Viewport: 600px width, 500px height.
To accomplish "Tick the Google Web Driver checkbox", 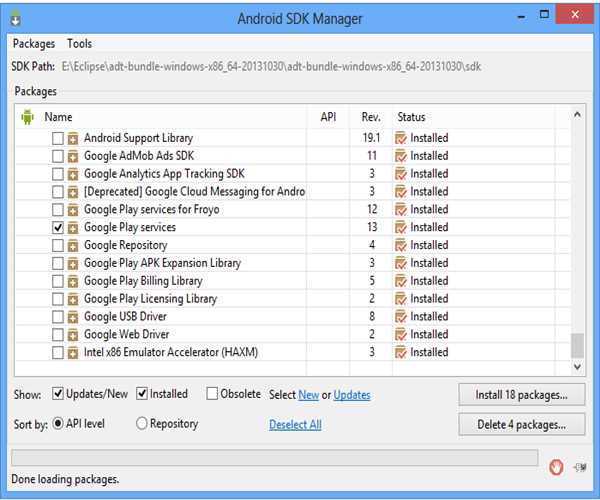I will point(57,334).
